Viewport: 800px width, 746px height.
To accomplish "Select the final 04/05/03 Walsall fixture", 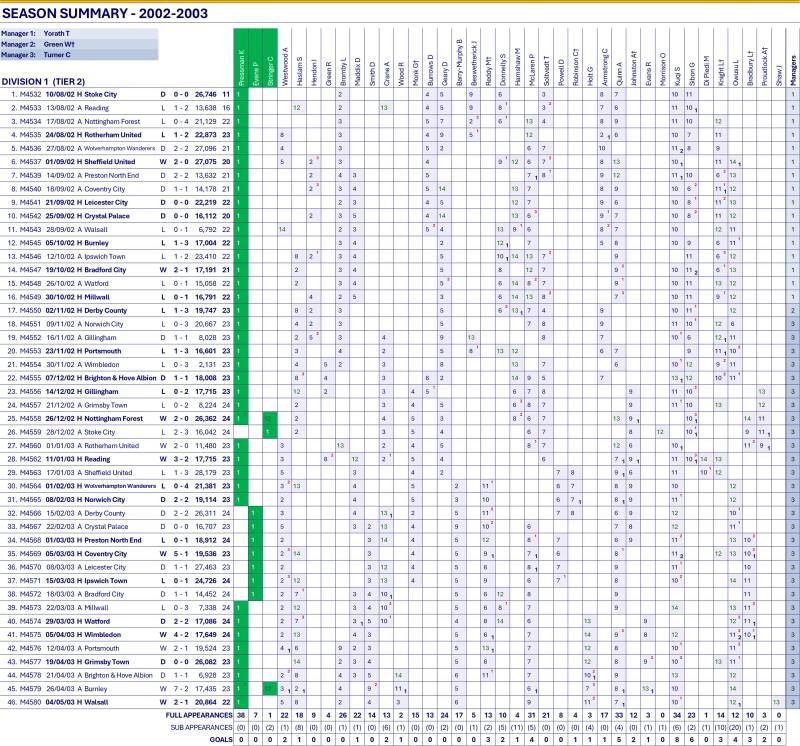I will [117, 702].
